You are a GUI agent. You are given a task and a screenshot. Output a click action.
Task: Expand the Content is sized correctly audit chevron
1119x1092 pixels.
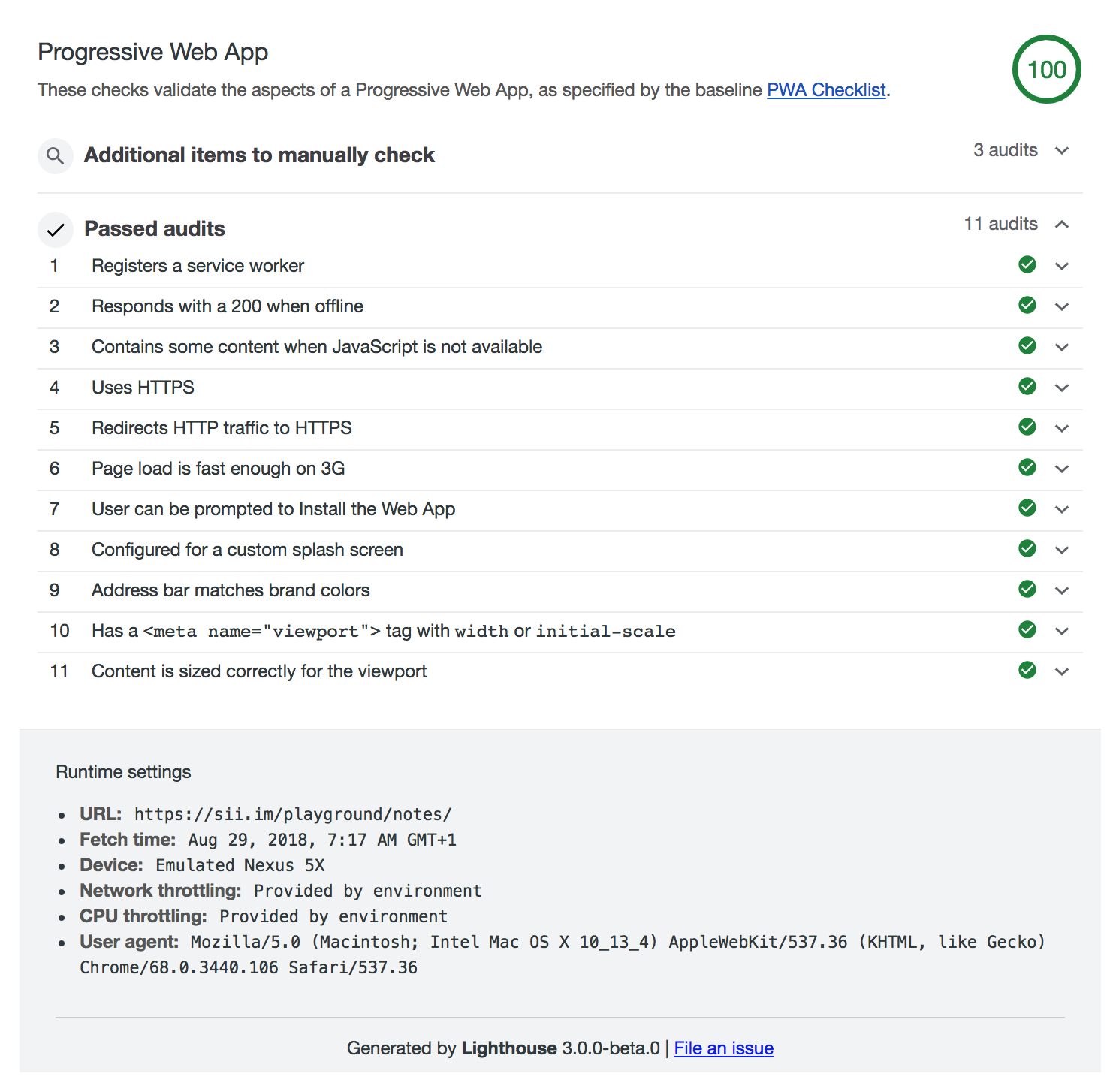click(1062, 671)
